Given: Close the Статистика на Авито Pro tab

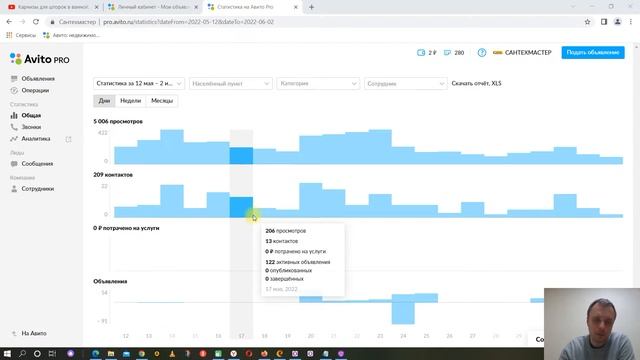Looking at the screenshot, I should tap(296, 7).
